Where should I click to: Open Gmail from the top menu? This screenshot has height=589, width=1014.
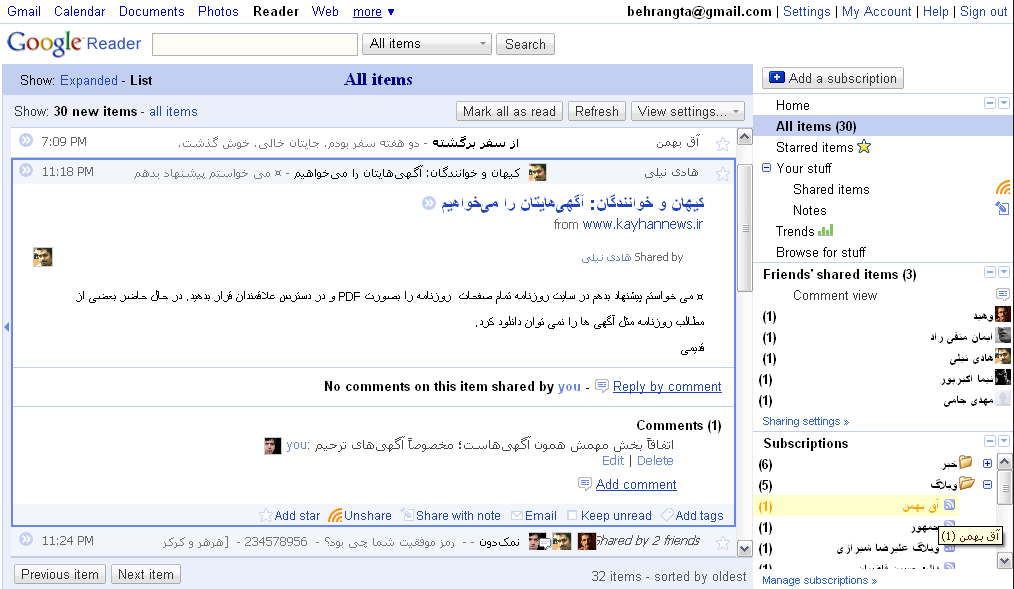23,11
